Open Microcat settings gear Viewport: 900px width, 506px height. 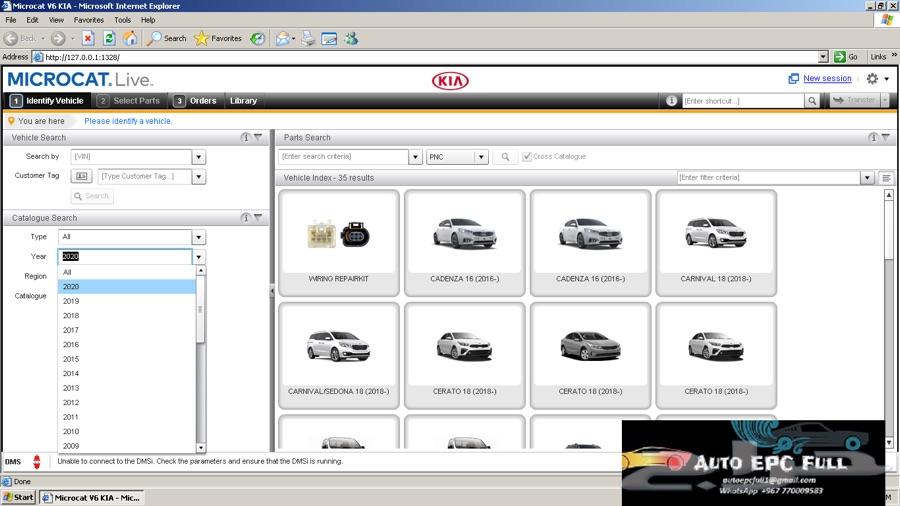click(872, 79)
